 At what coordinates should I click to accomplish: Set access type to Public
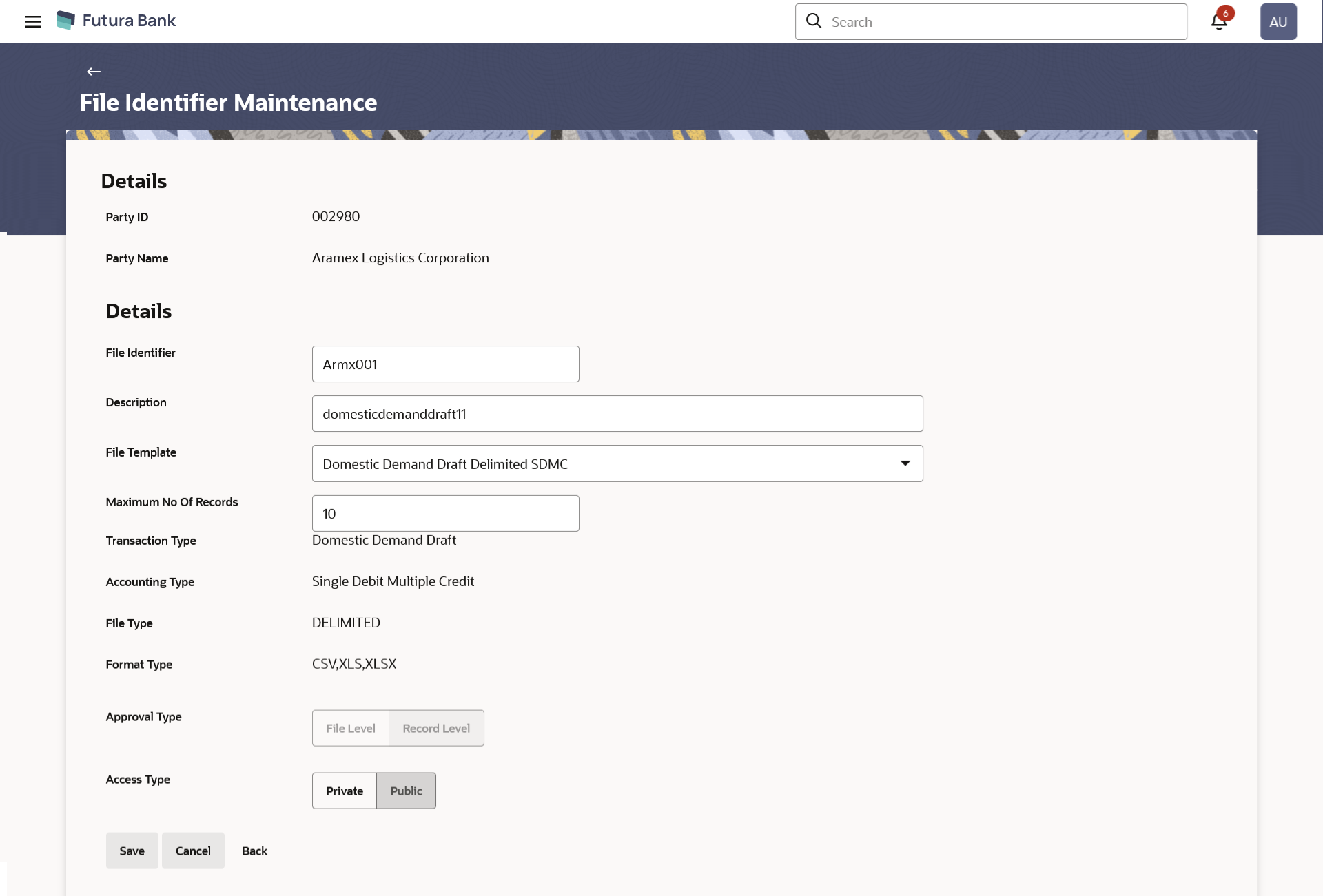click(x=406, y=791)
